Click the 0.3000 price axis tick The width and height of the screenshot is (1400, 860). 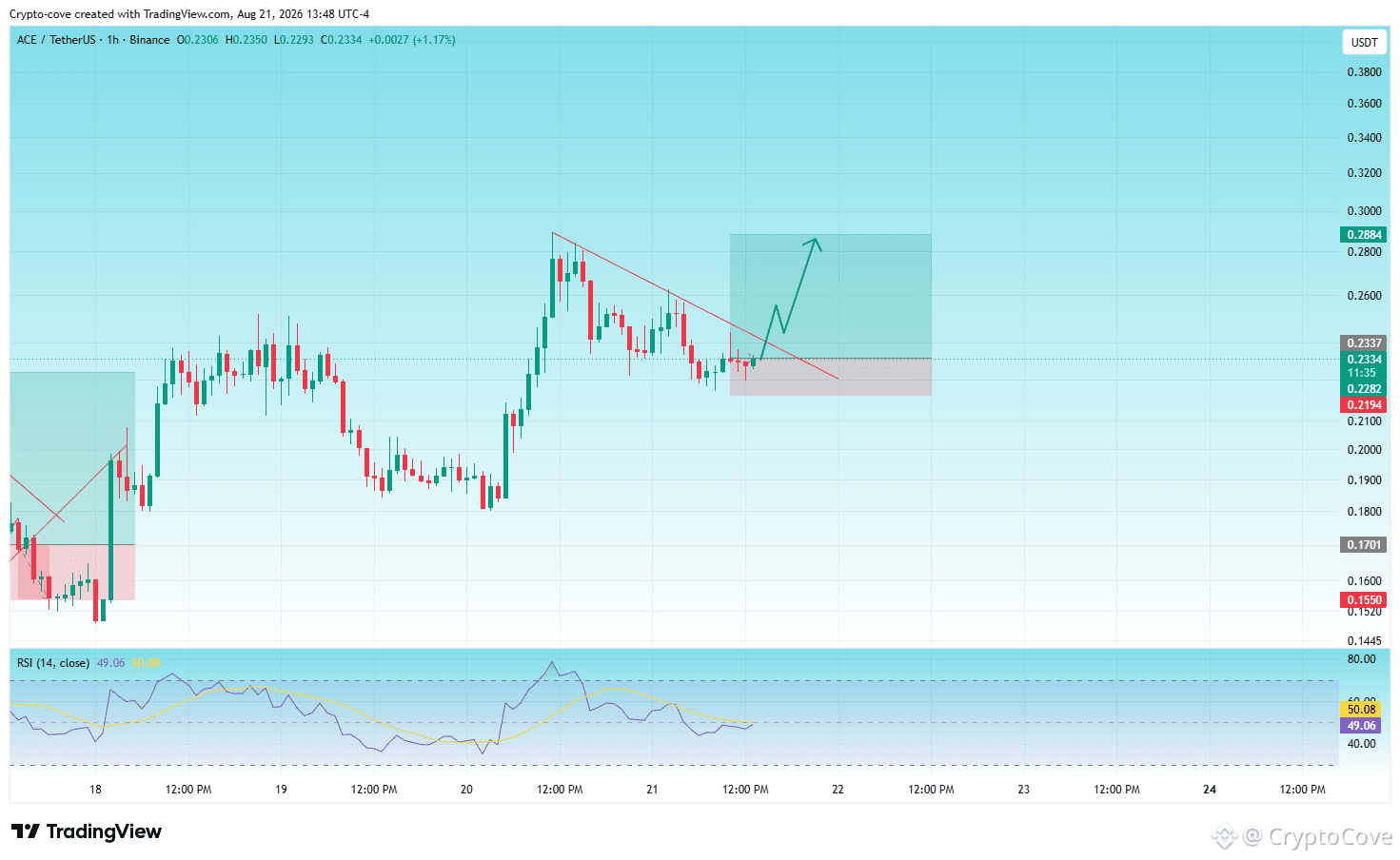[x=1364, y=211]
